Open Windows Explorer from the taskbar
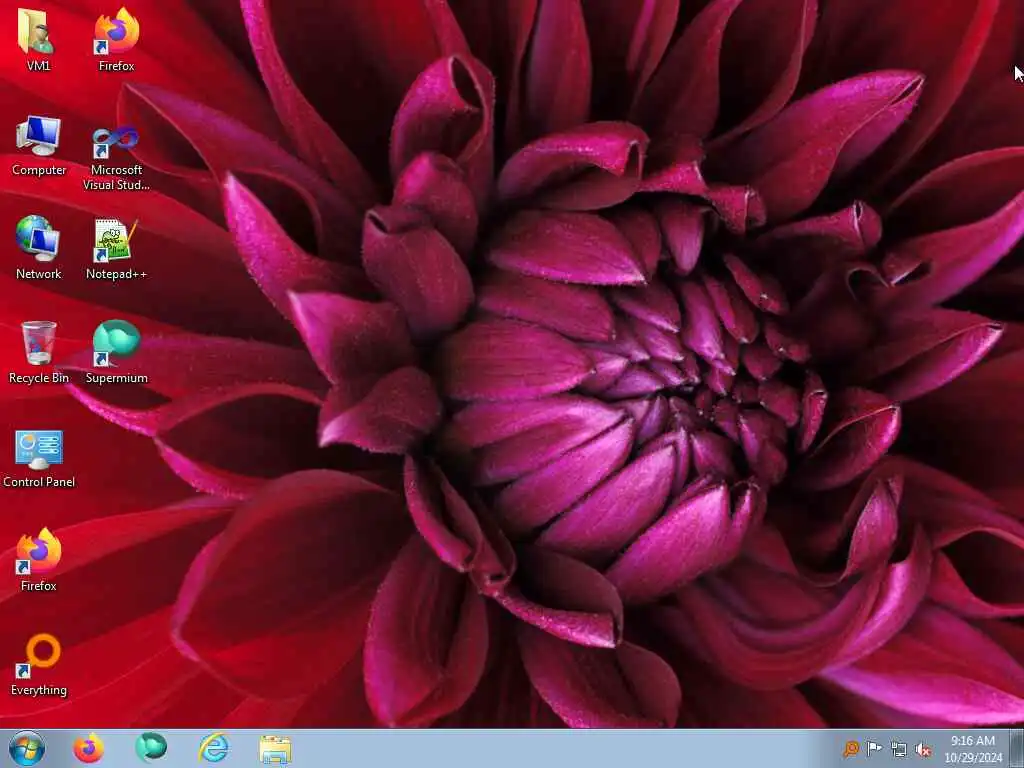The image size is (1024, 768). (x=276, y=748)
